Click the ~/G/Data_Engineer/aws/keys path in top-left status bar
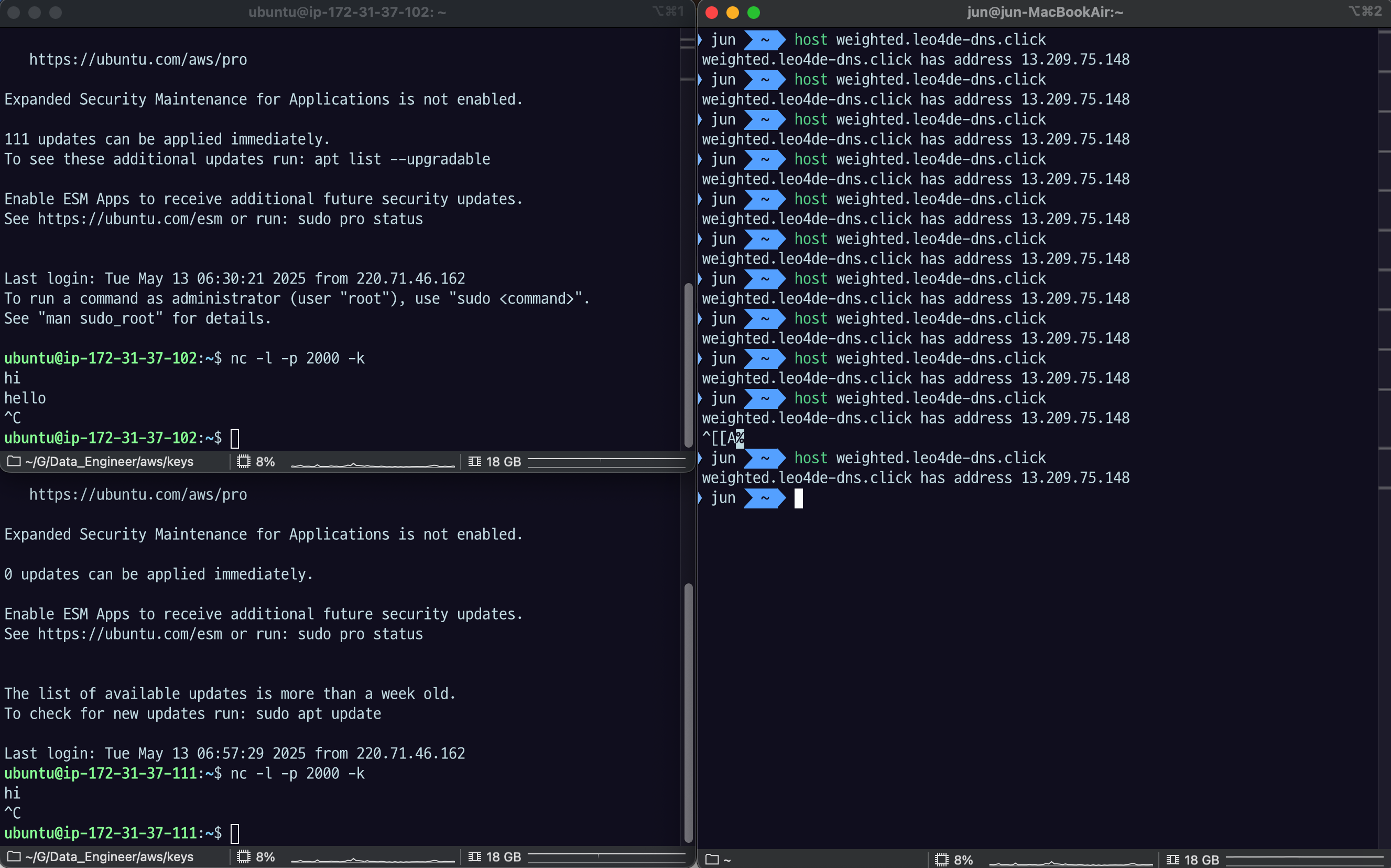The width and height of the screenshot is (1391, 868). point(109,462)
